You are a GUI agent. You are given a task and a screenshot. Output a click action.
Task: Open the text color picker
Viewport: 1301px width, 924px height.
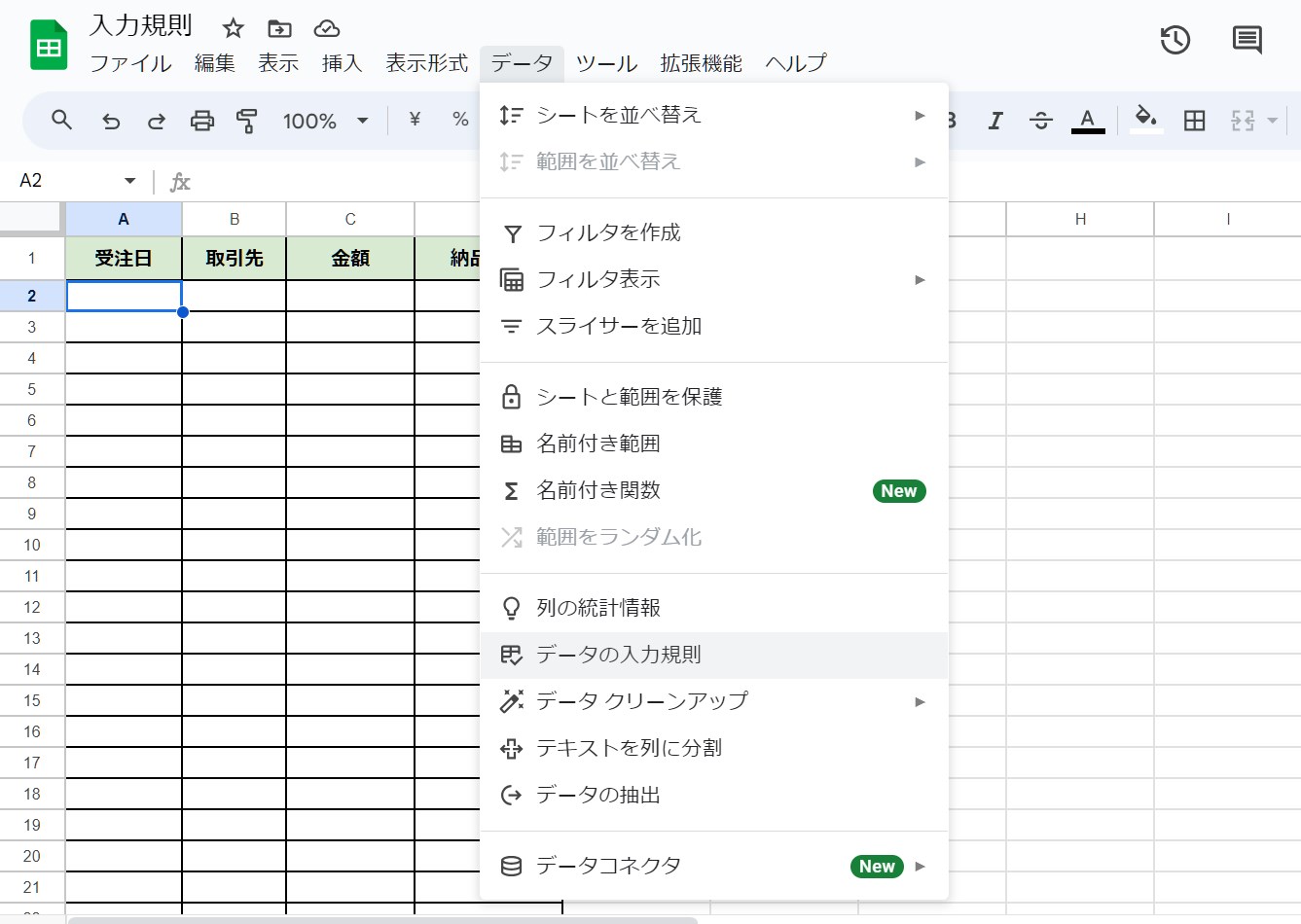click(1087, 121)
